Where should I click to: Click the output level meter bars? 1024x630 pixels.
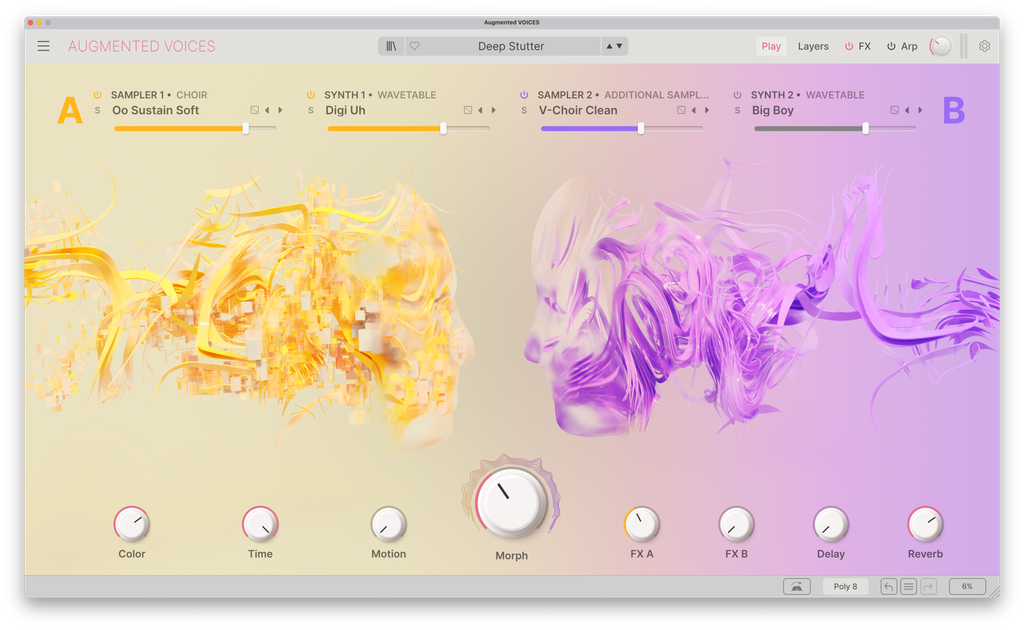coord(963,46)
